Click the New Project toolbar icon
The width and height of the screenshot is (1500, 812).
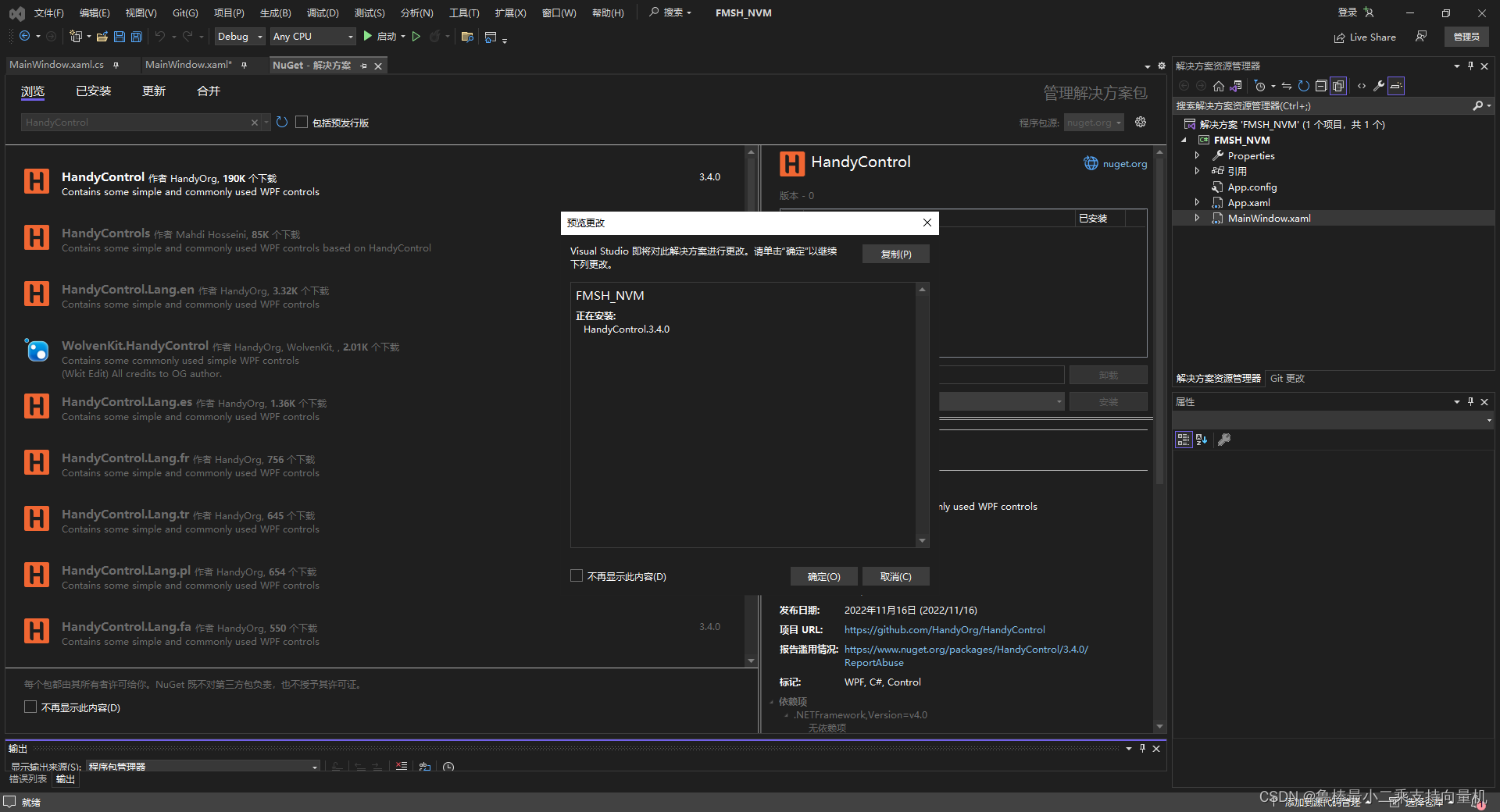[x=76, y=36]
